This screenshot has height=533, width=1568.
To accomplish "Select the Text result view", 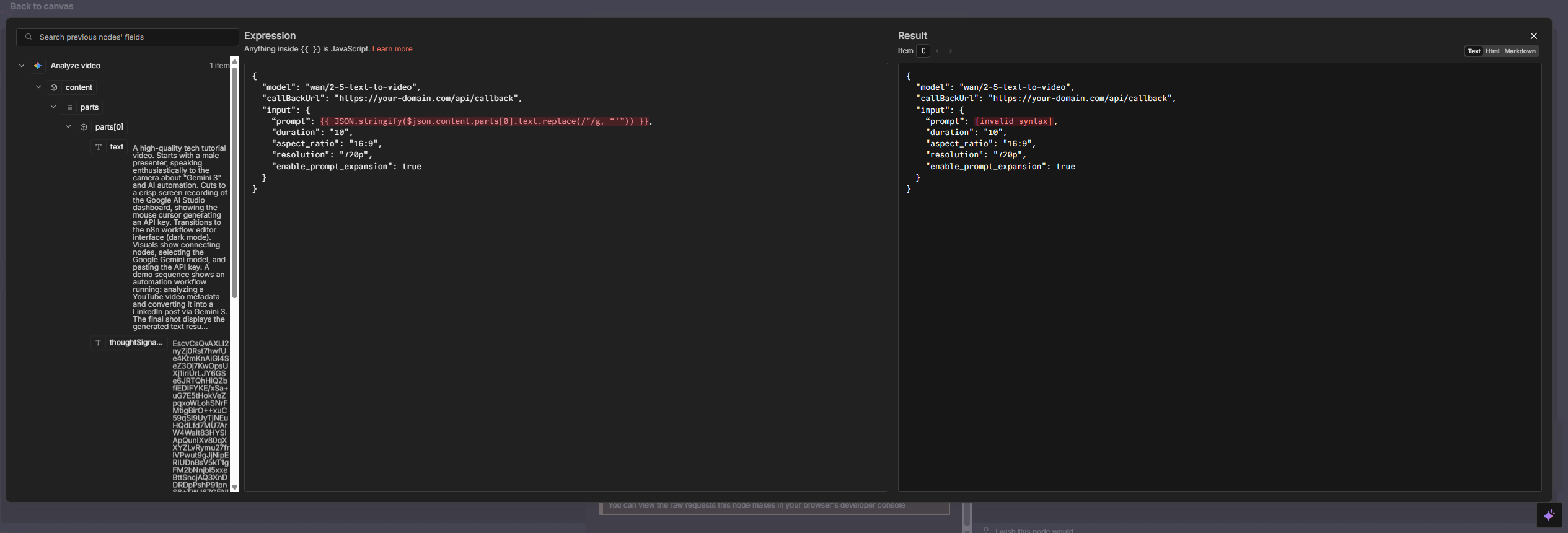I will (x=1474, y=51).
